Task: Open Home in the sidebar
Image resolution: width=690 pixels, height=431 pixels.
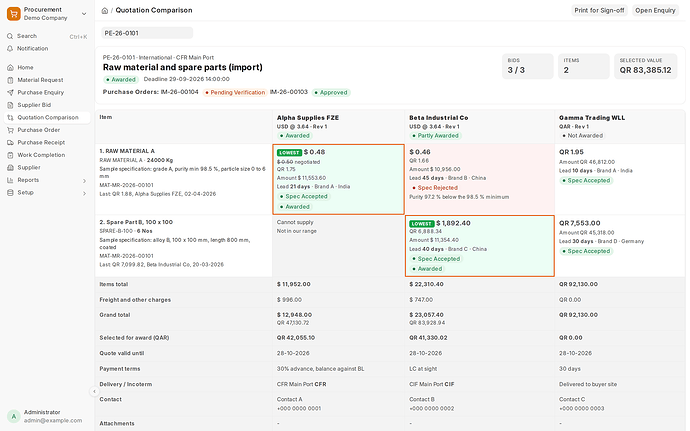Action: pos(47,67)
